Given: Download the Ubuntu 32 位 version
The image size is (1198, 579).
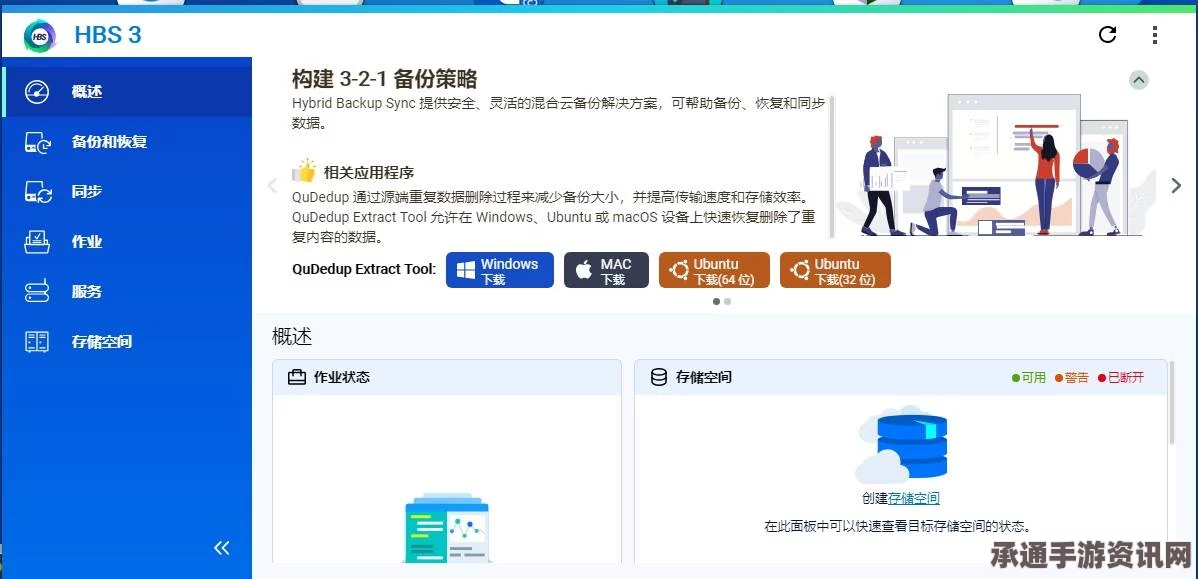Looking at the screenshot, I should pos(835,270).
